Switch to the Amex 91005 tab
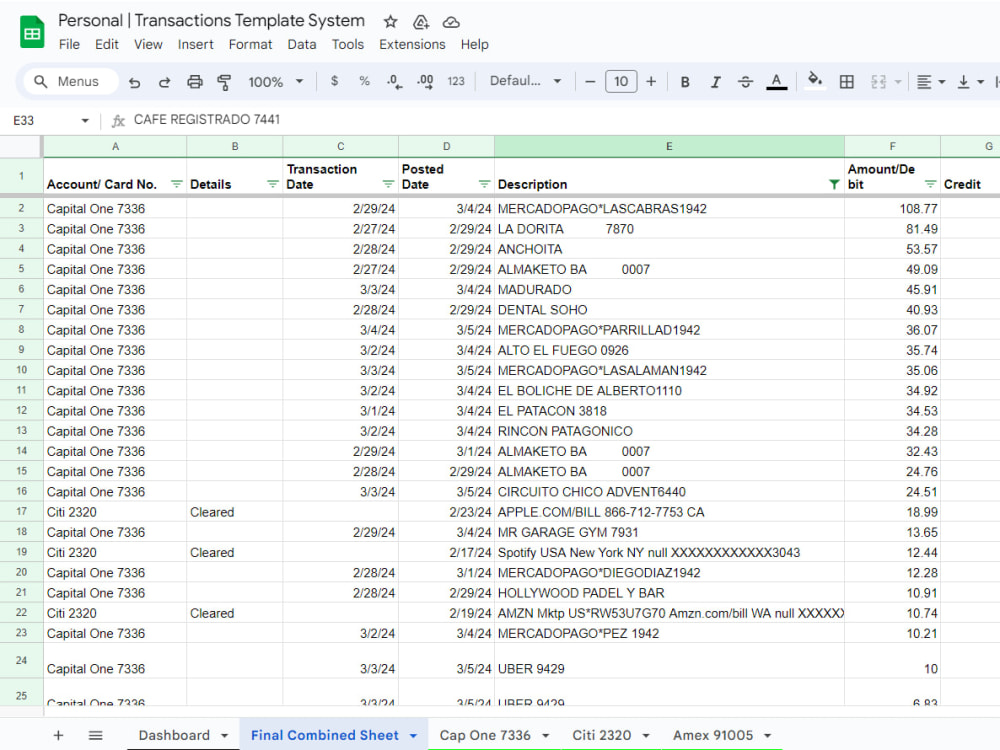This screenshot has height=750, width=1000. [x=713, y=735]
